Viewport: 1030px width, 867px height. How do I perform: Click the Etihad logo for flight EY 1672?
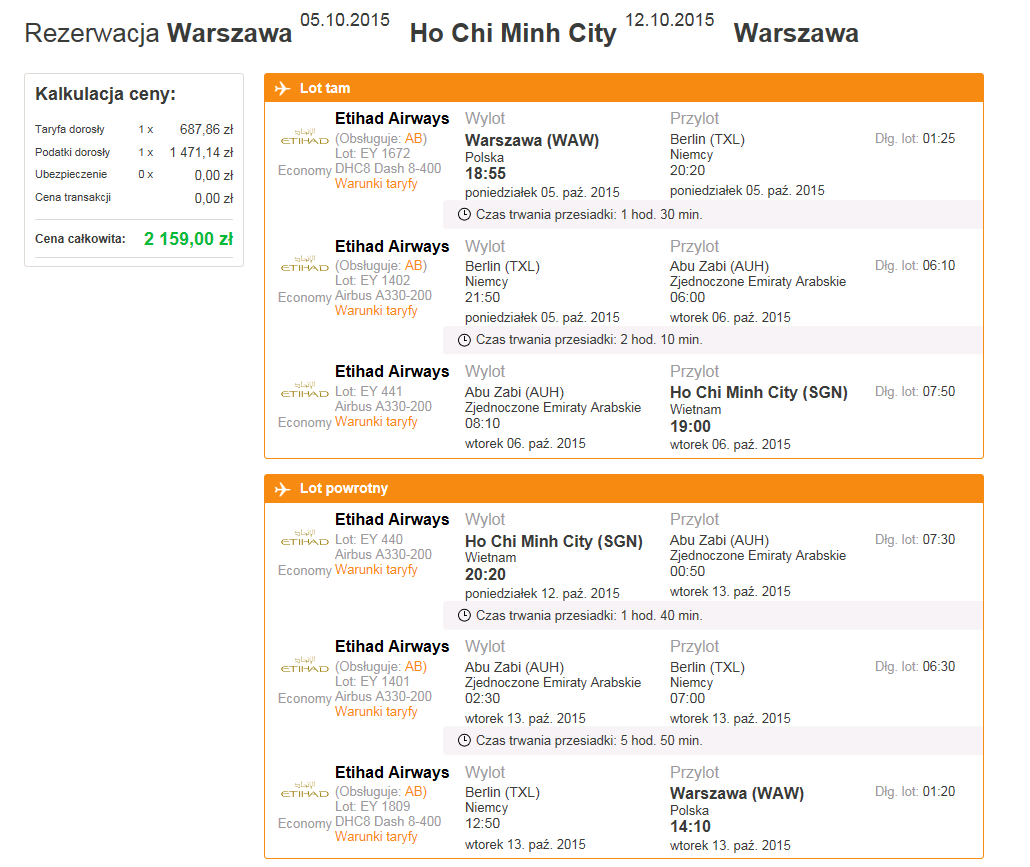pyautogui.click(x=305, y=137)
